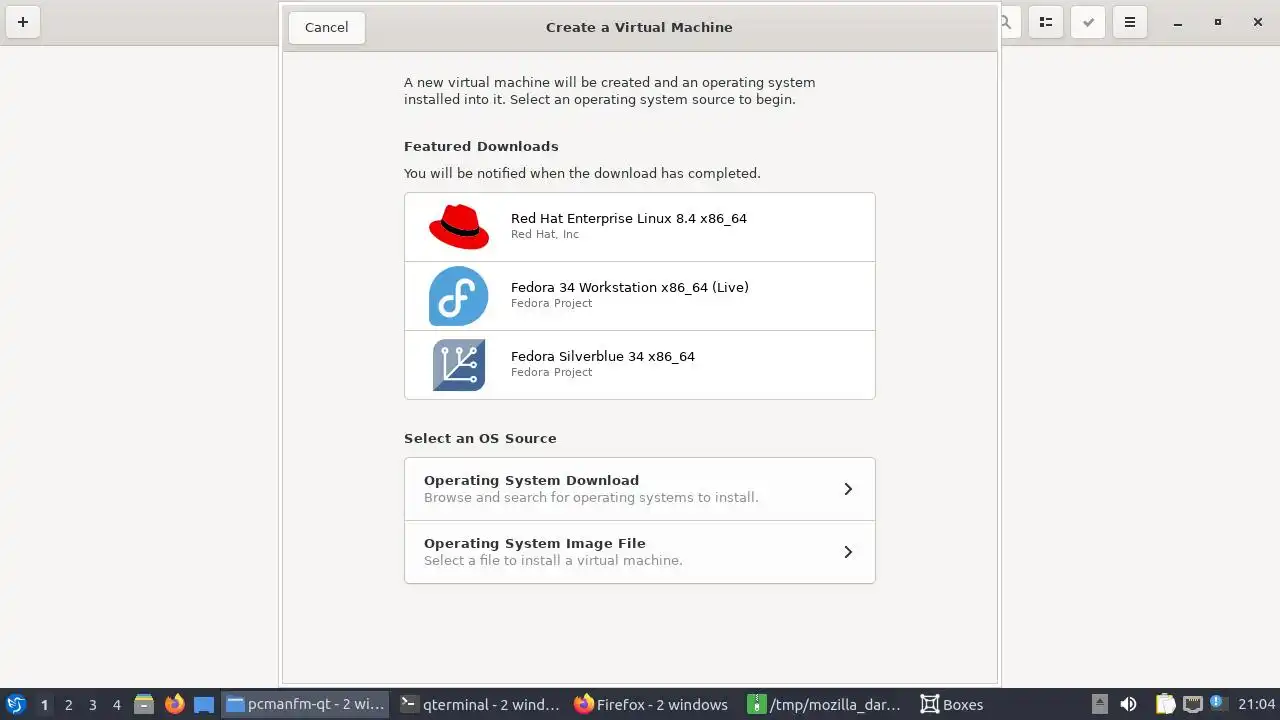Open removable media eject tray icon
The height and width of the screenshot is (720, 1280).
click(x=1100, y=704)
